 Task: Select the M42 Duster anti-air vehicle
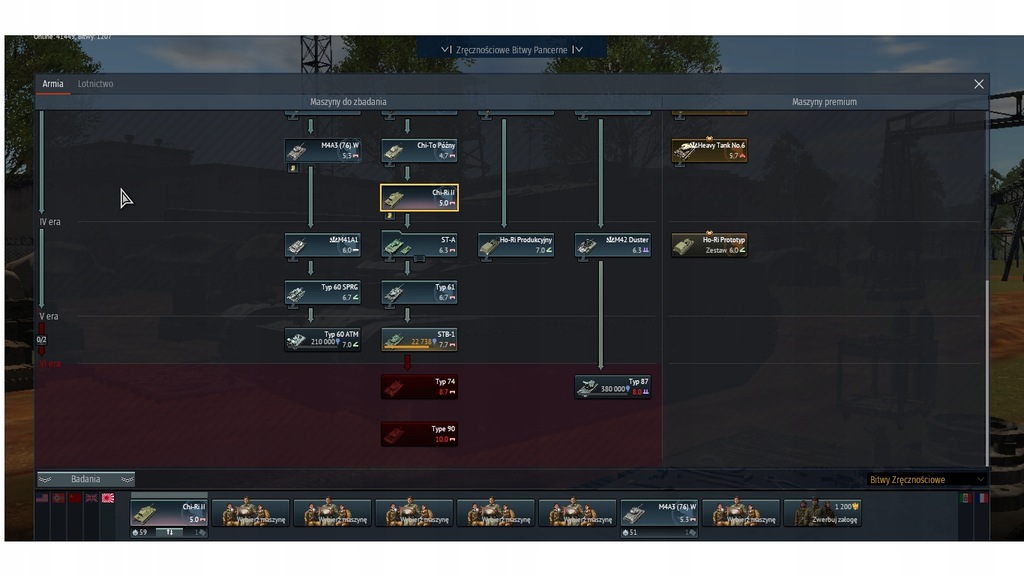click(x=613, y=245)
